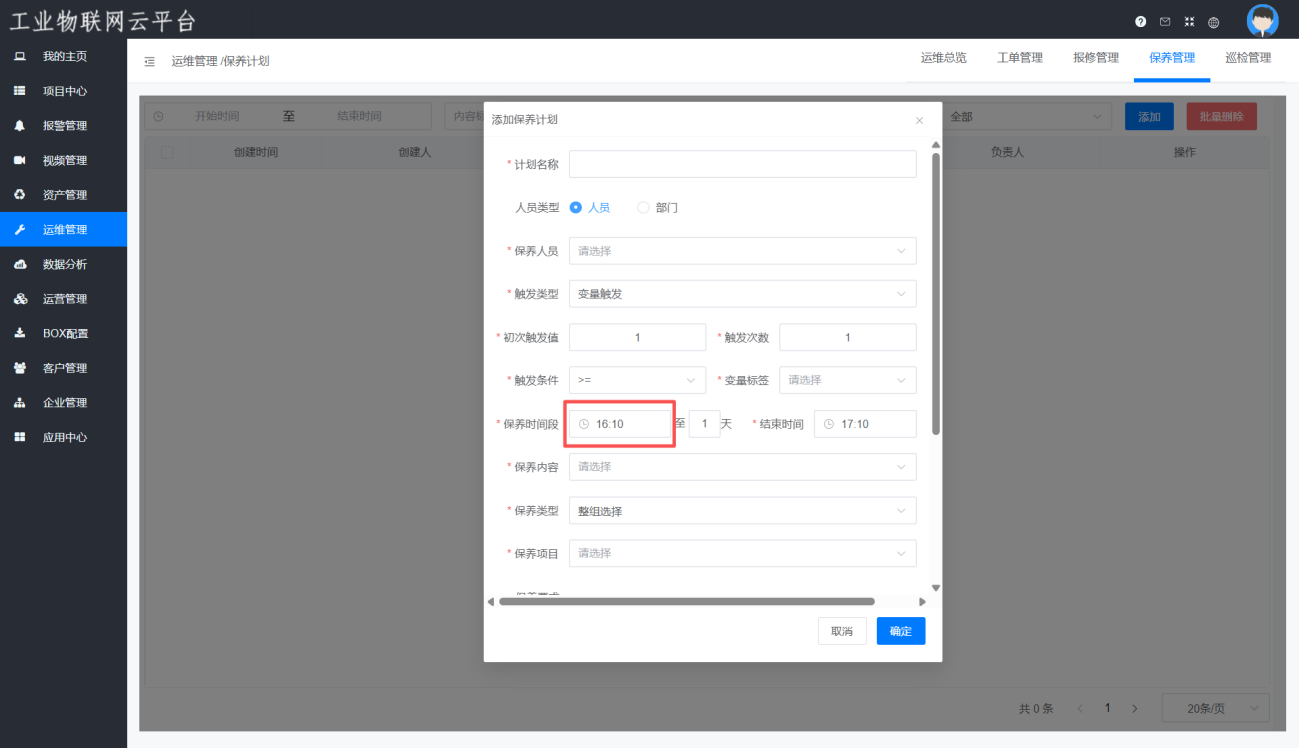Collapse sidebar using the menu fold icon
The image size is (1299, 748).
point(150,61)
